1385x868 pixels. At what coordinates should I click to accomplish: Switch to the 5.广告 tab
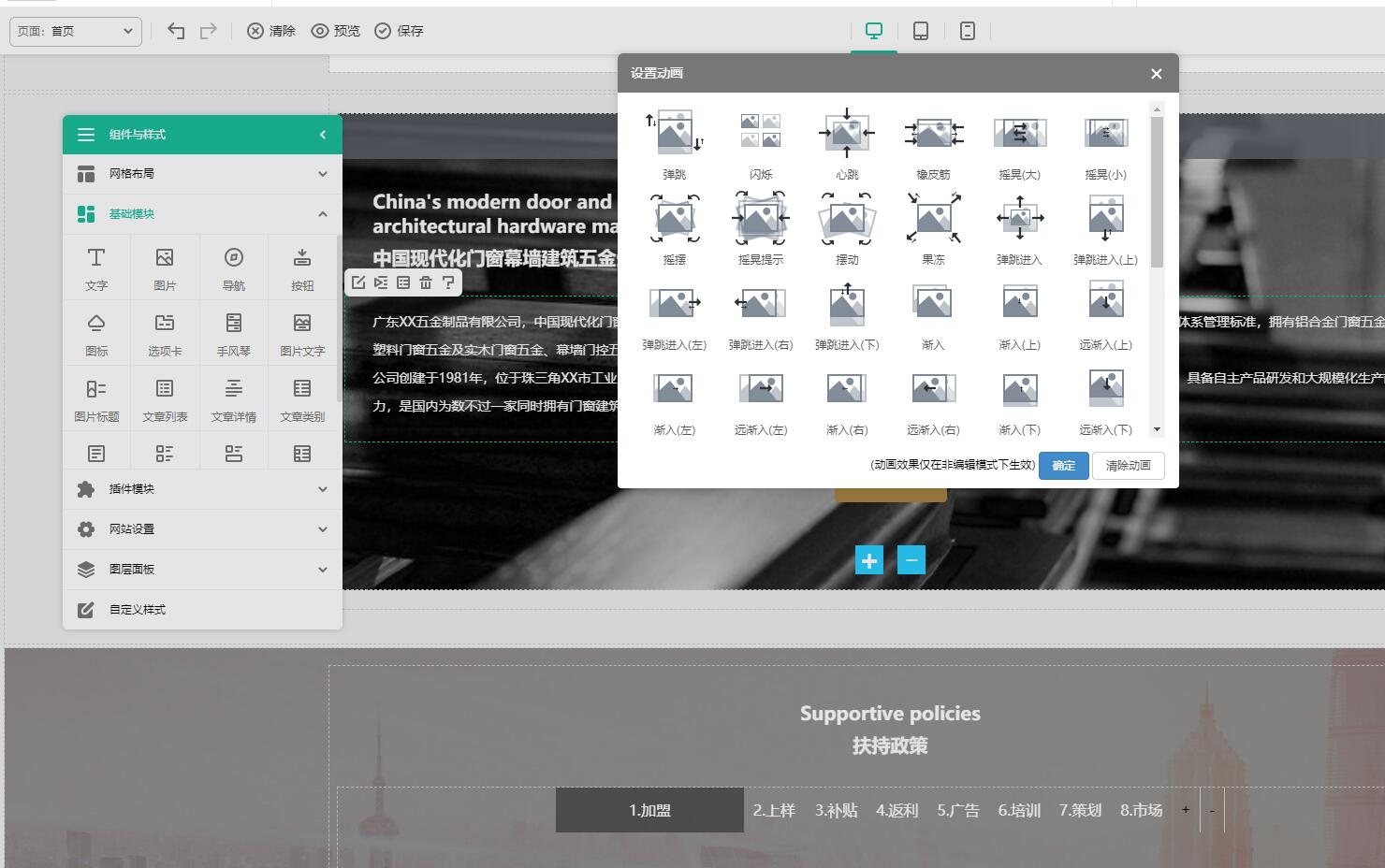click(957, 810)
